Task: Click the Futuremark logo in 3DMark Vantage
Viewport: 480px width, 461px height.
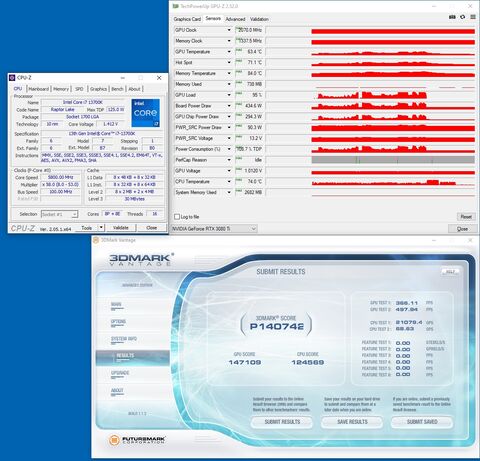Action: pyautogui.click(x=137, y=440)
